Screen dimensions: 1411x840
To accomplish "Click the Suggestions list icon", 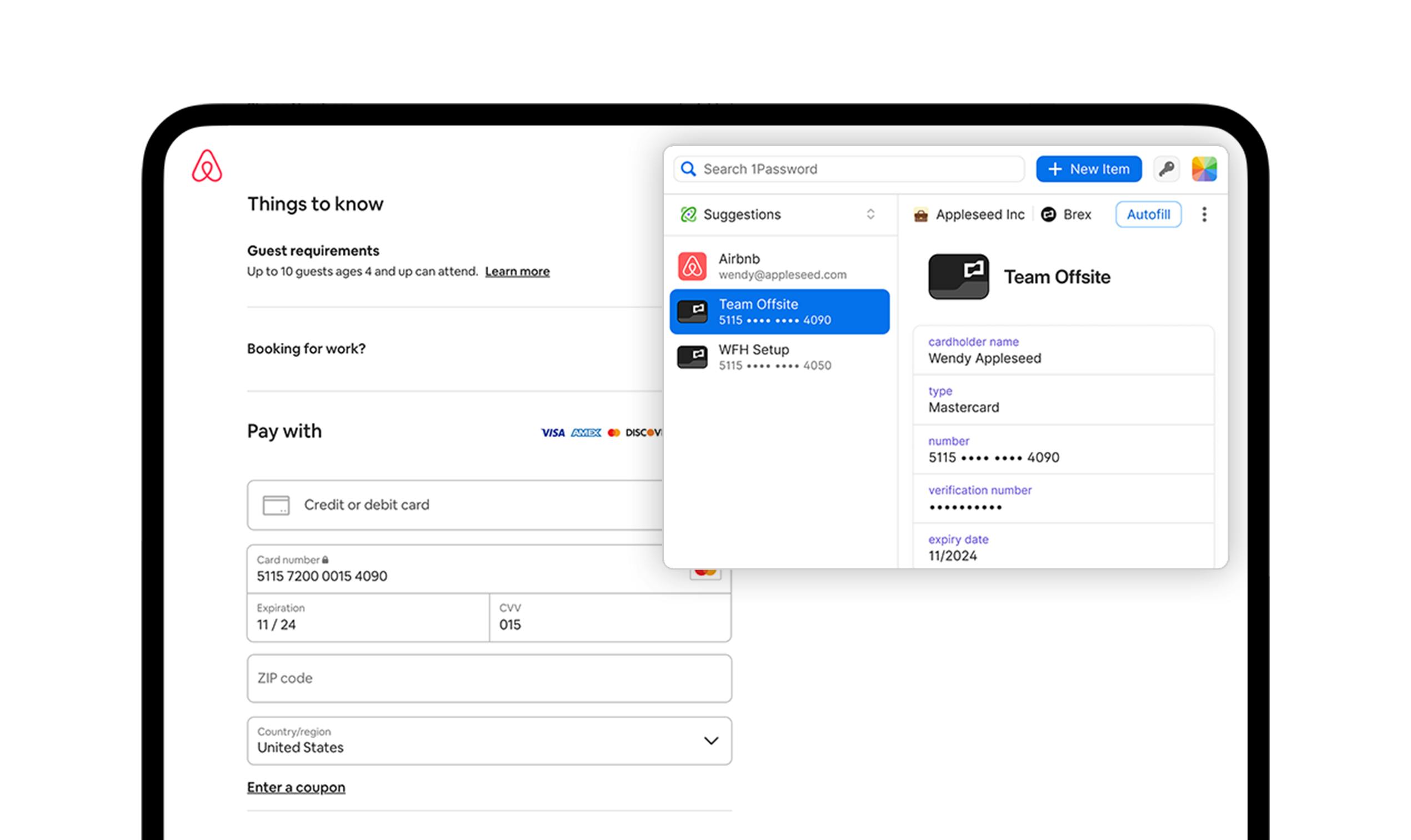I will (688, 214).
